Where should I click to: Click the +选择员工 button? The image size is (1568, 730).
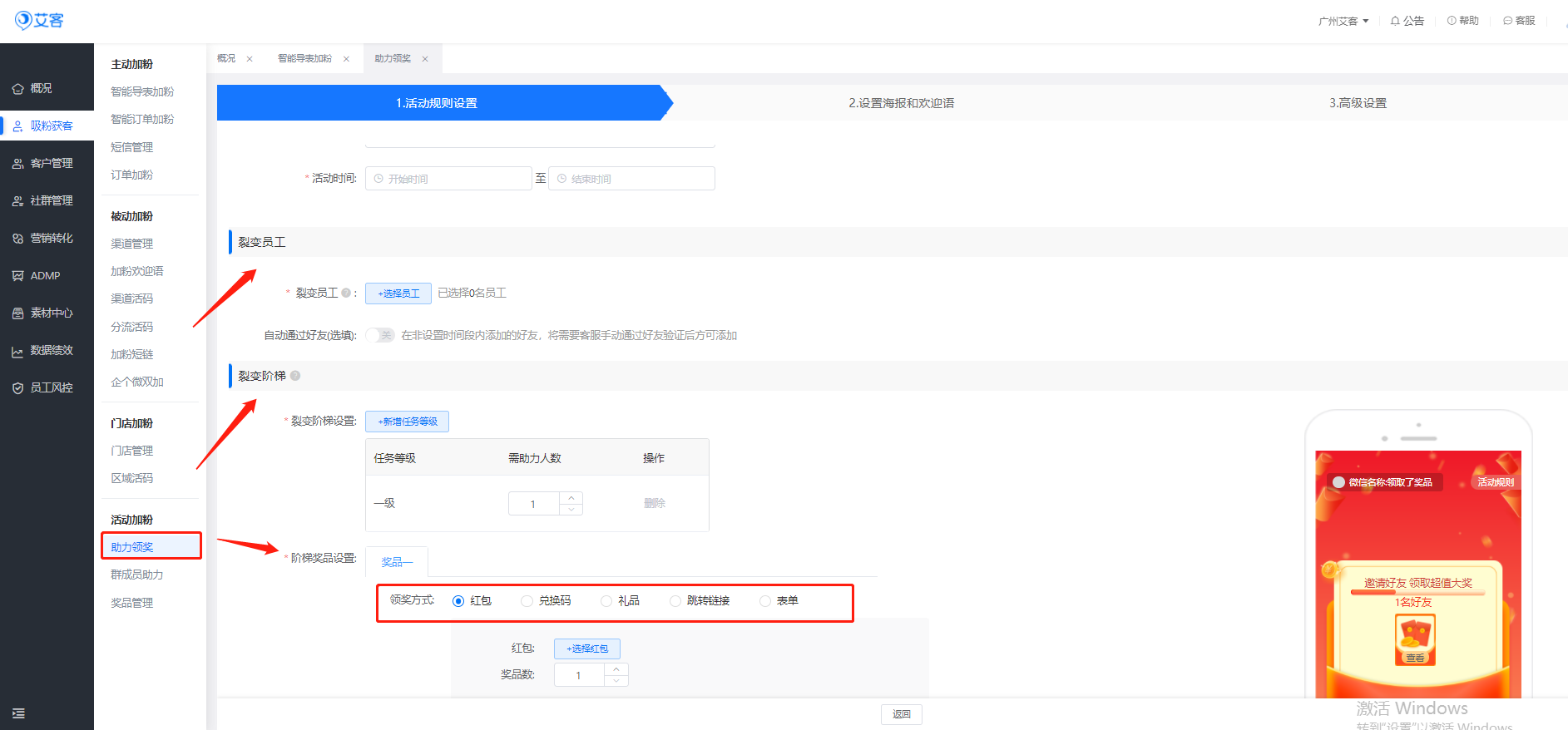(x=398, y=293)
